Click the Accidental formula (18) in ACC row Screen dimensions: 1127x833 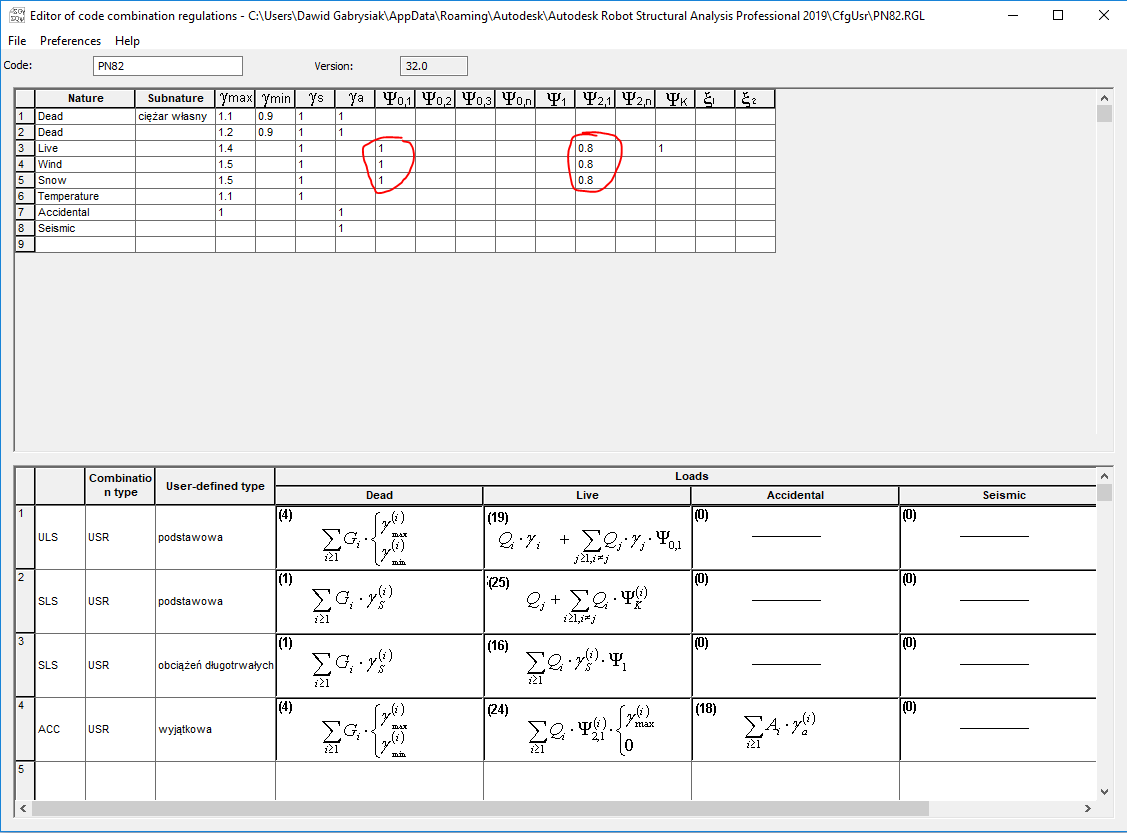pos(795,730)
